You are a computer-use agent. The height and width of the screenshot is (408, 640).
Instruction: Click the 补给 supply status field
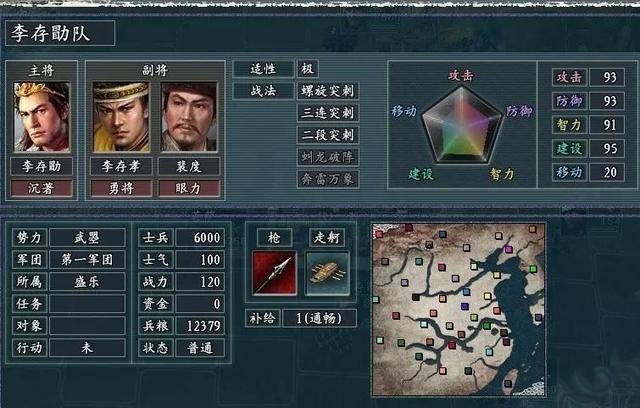click(x=319, y=318)
